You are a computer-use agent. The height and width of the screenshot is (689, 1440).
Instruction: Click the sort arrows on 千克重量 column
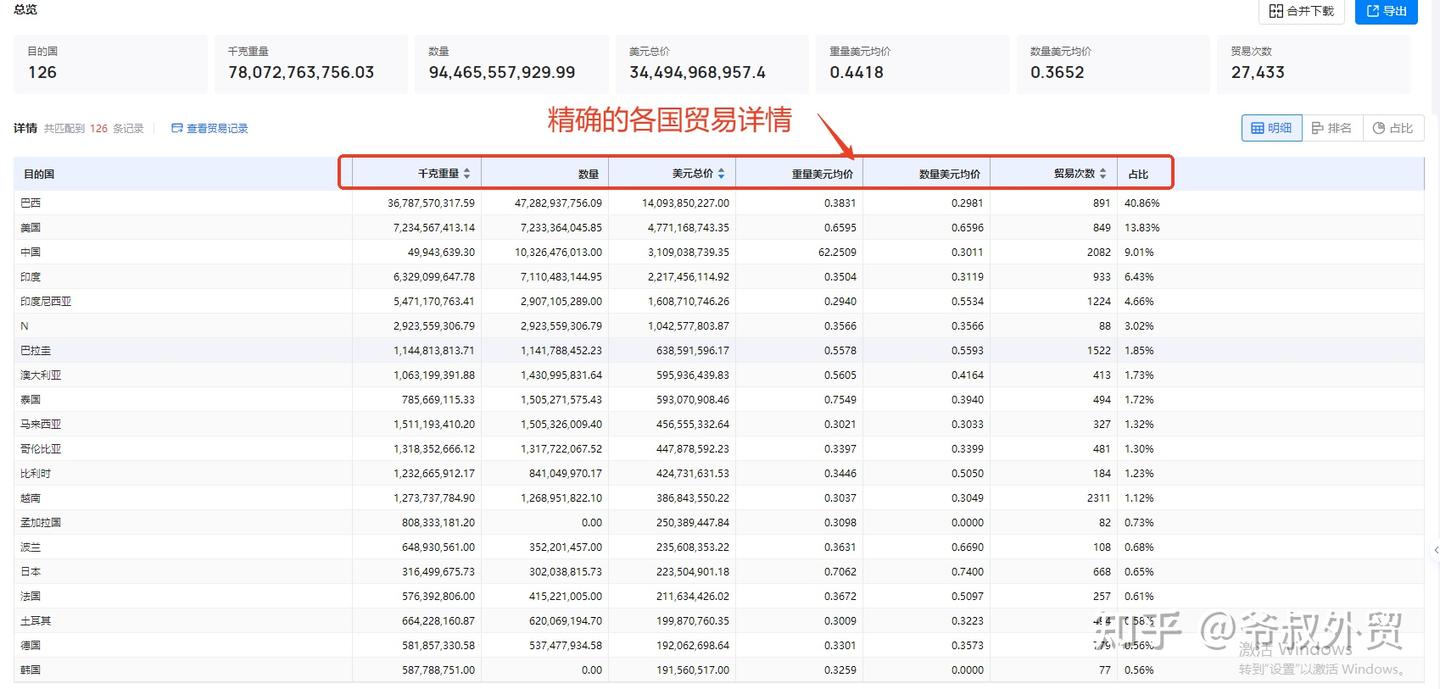click(469, 172)
